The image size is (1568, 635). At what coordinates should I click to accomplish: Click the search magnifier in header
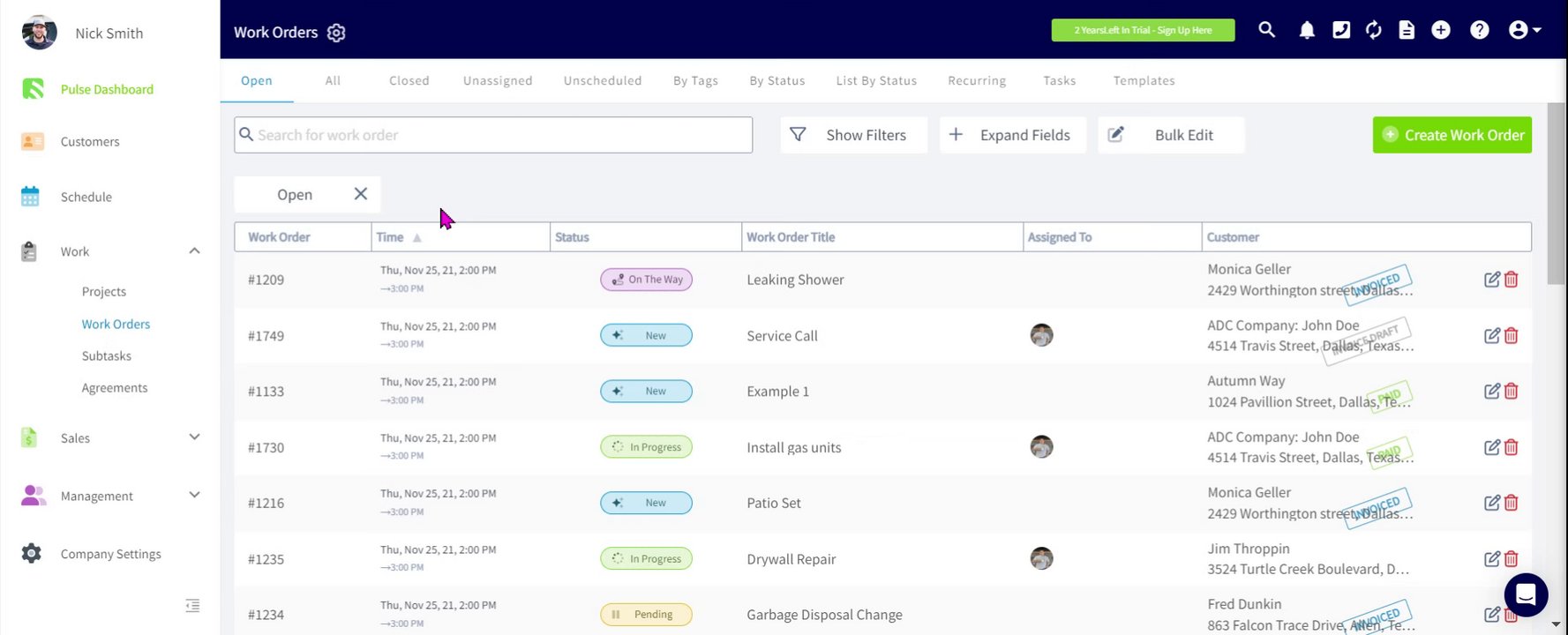(x=1266, y=30)
